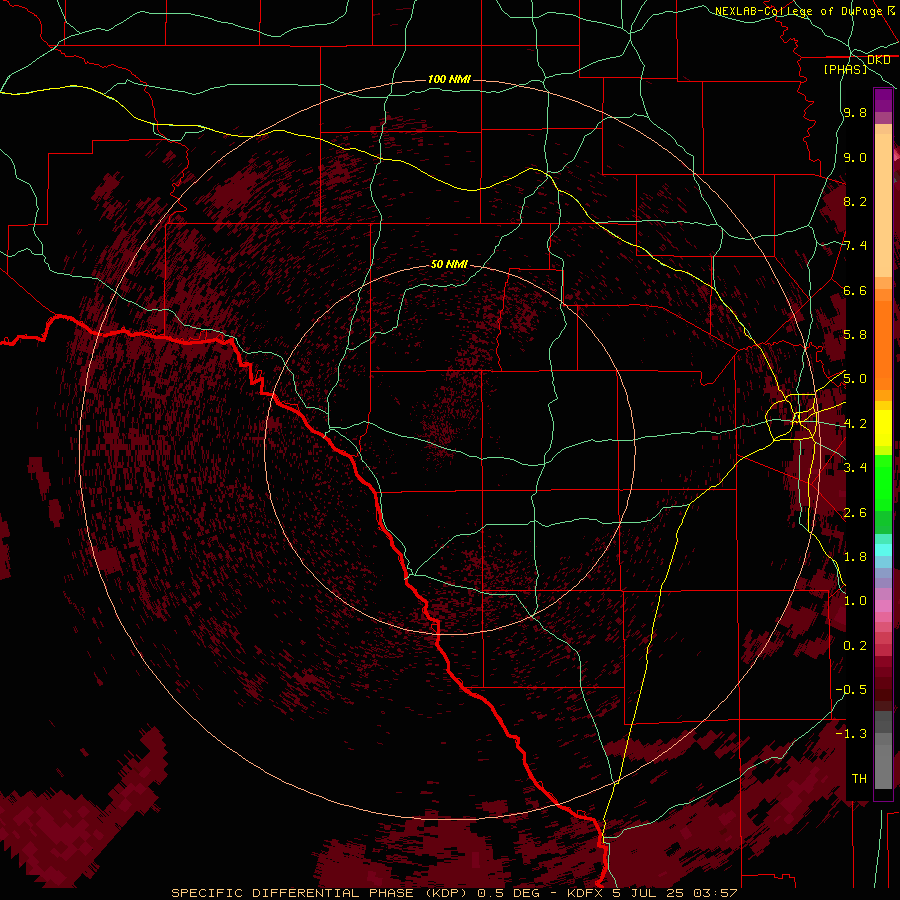
Task: Click the 6.6 legend value
Action: coord(855,290)
